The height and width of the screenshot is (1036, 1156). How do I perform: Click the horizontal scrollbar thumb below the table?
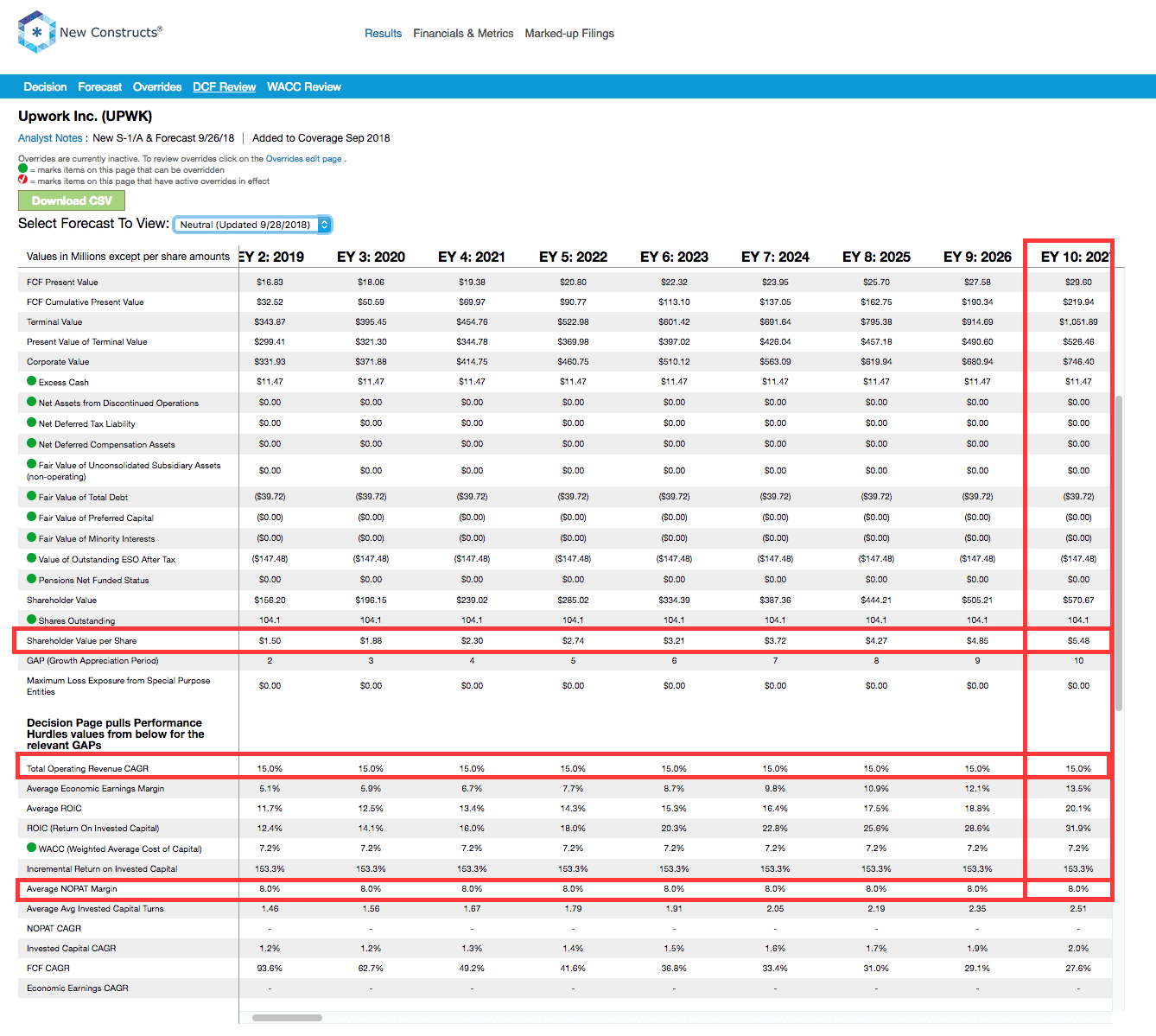coord(287,1018)
